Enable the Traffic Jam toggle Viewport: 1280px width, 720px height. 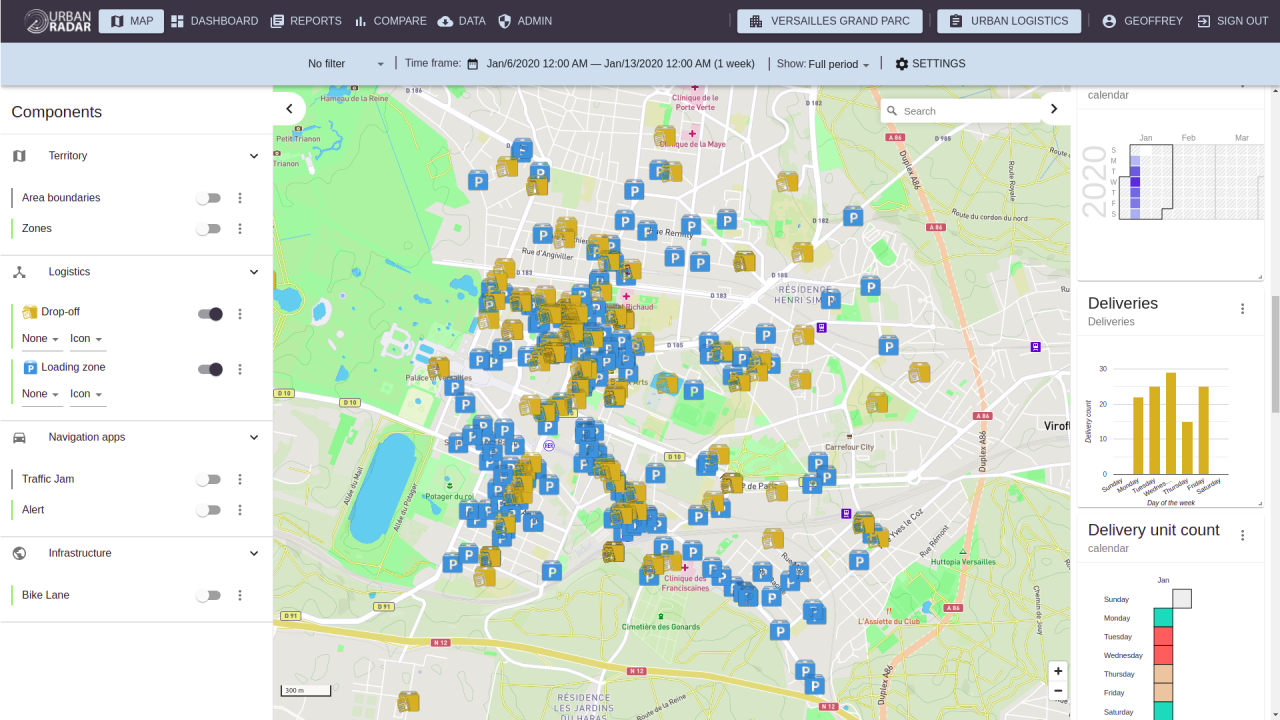[x=208, y=479]
